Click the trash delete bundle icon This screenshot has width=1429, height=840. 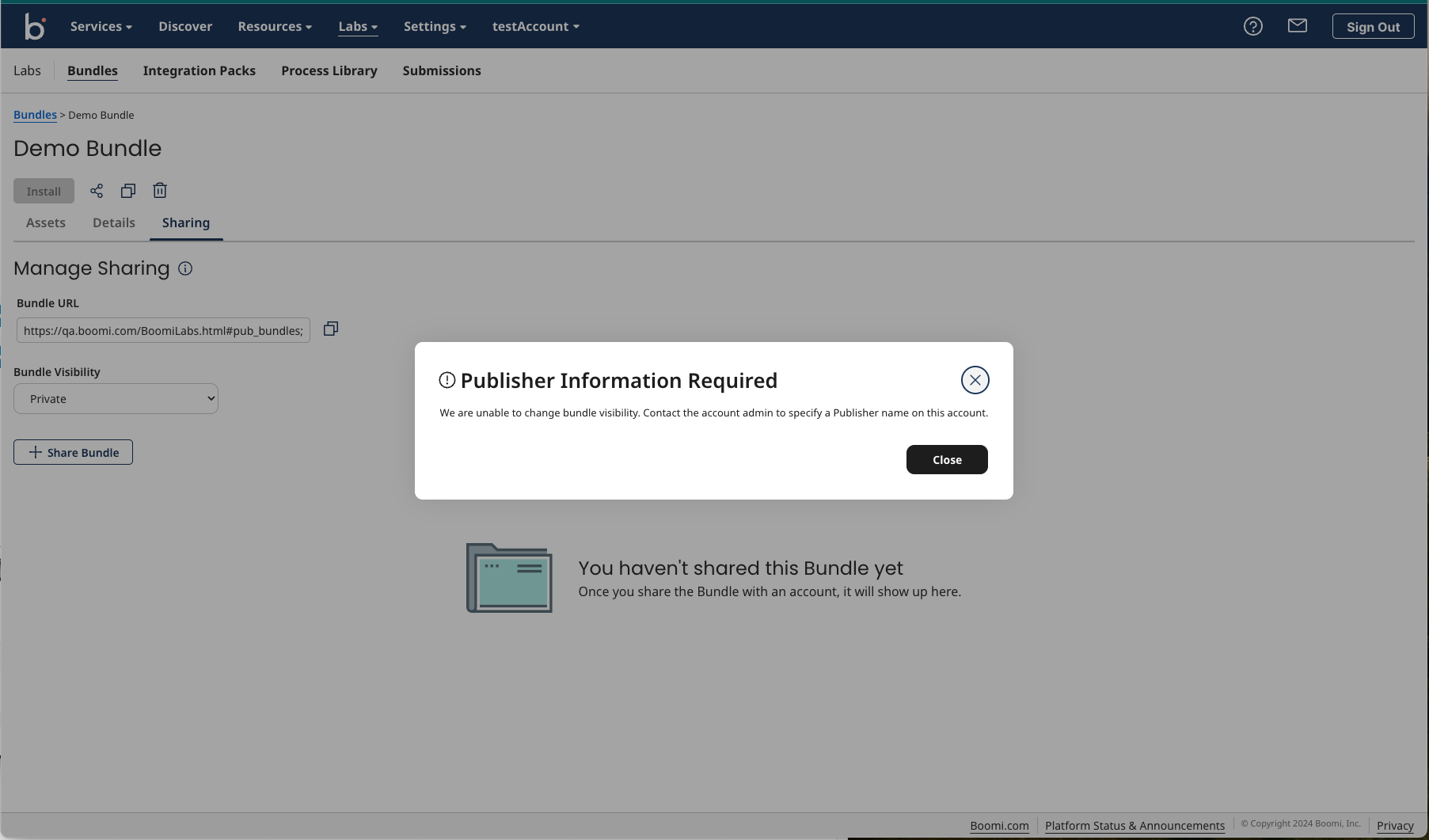160,191
